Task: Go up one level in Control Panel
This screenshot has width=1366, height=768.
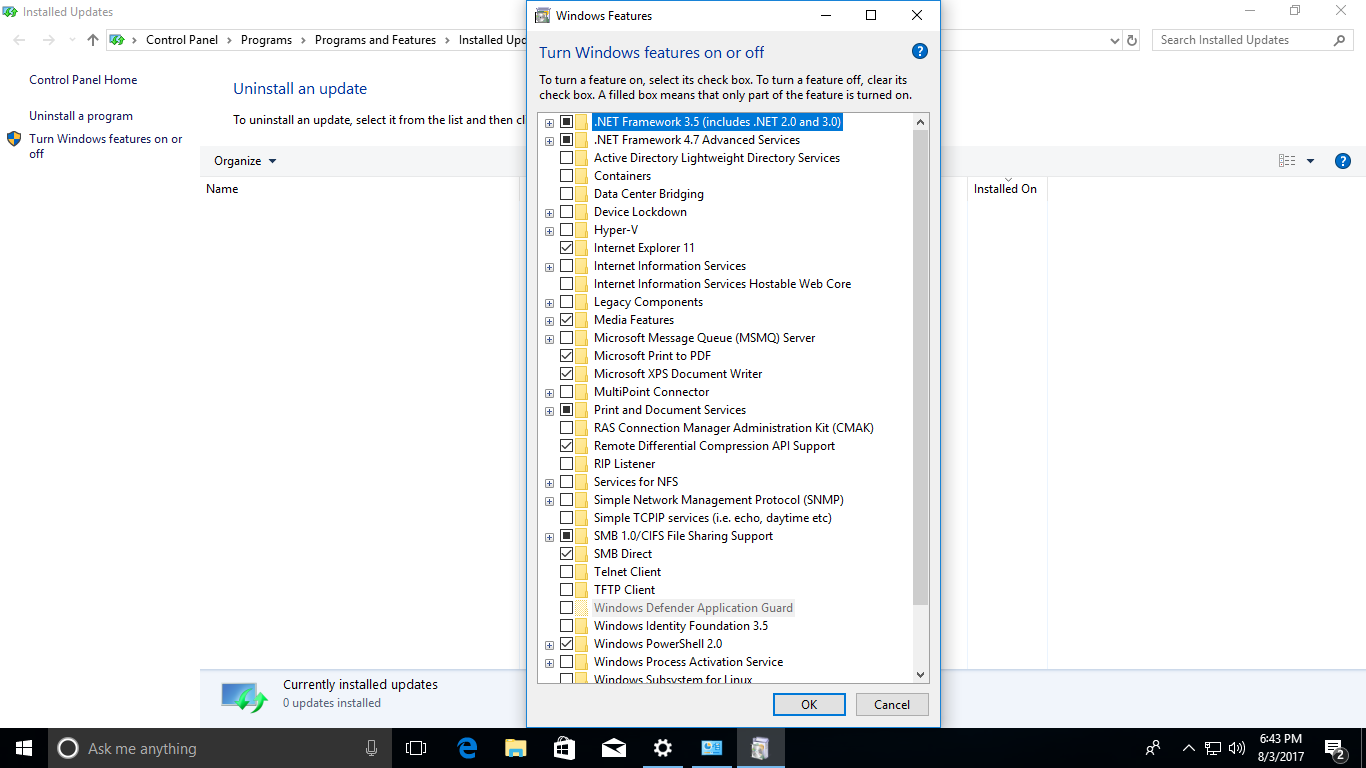Action: [93, 40]
